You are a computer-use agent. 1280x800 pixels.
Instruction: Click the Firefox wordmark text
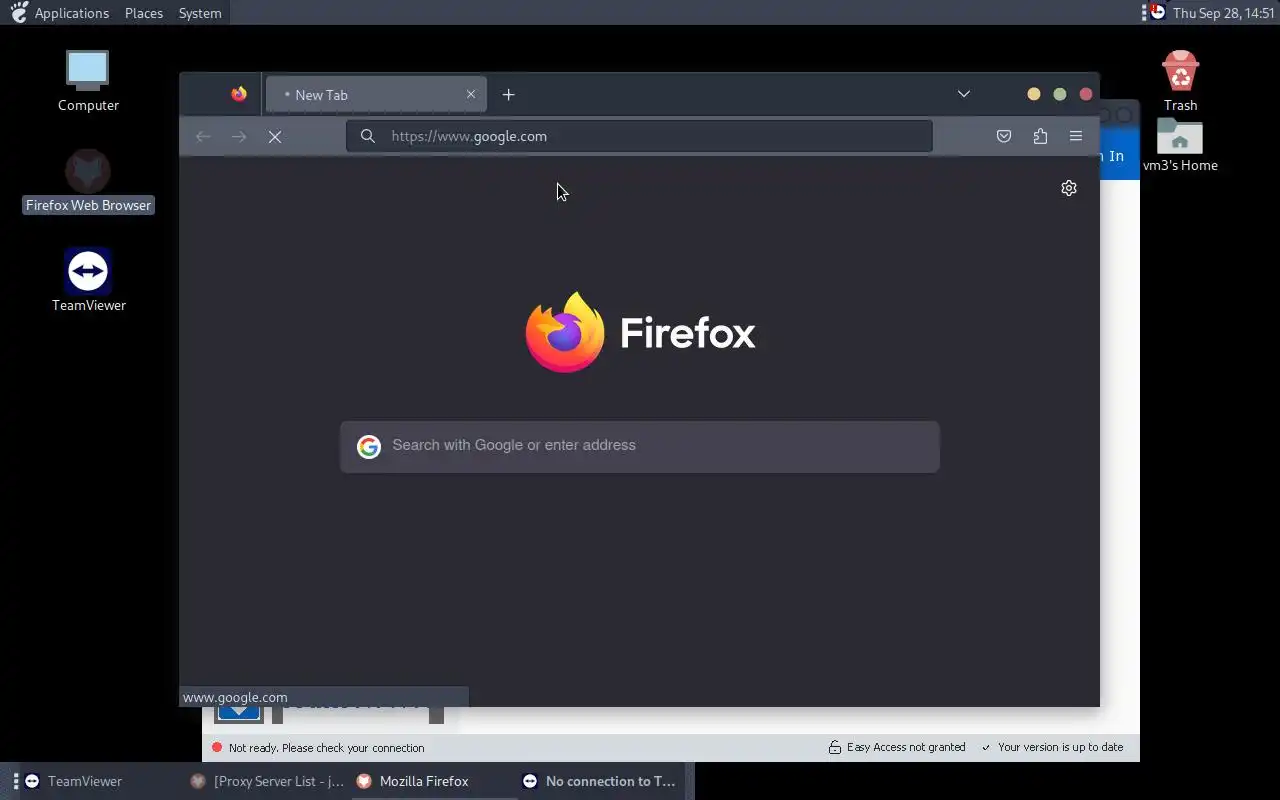click(688, 333)
